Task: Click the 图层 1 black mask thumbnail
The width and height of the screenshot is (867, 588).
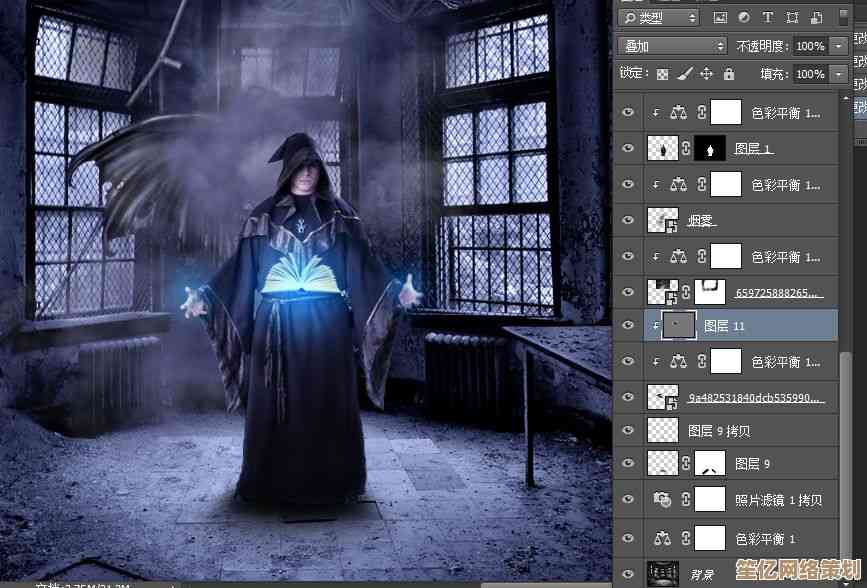Action: (x=709, y=149)
